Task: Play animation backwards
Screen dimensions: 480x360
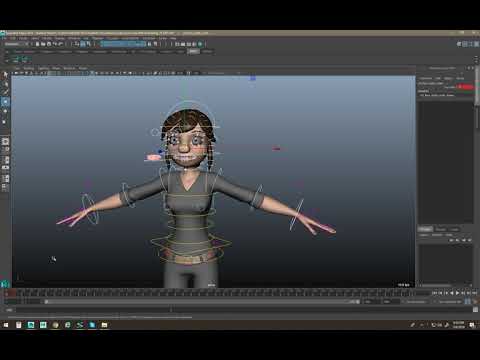Action: point(452,293)
